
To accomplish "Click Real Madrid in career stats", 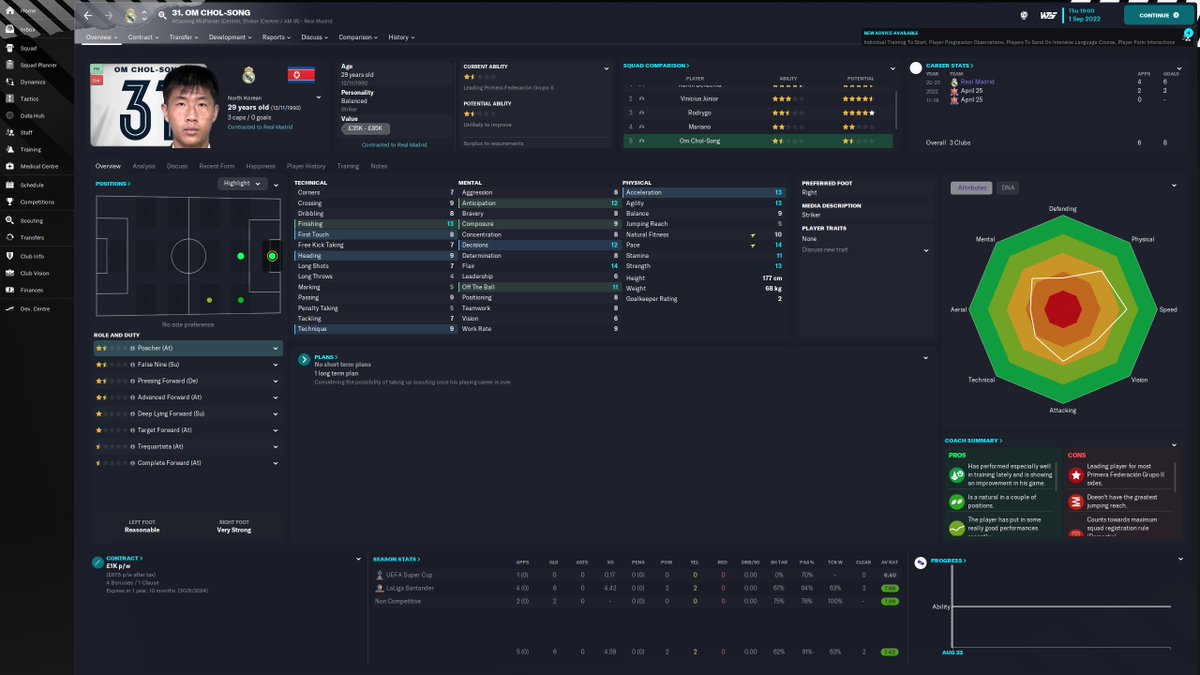I will pos(978,82).
